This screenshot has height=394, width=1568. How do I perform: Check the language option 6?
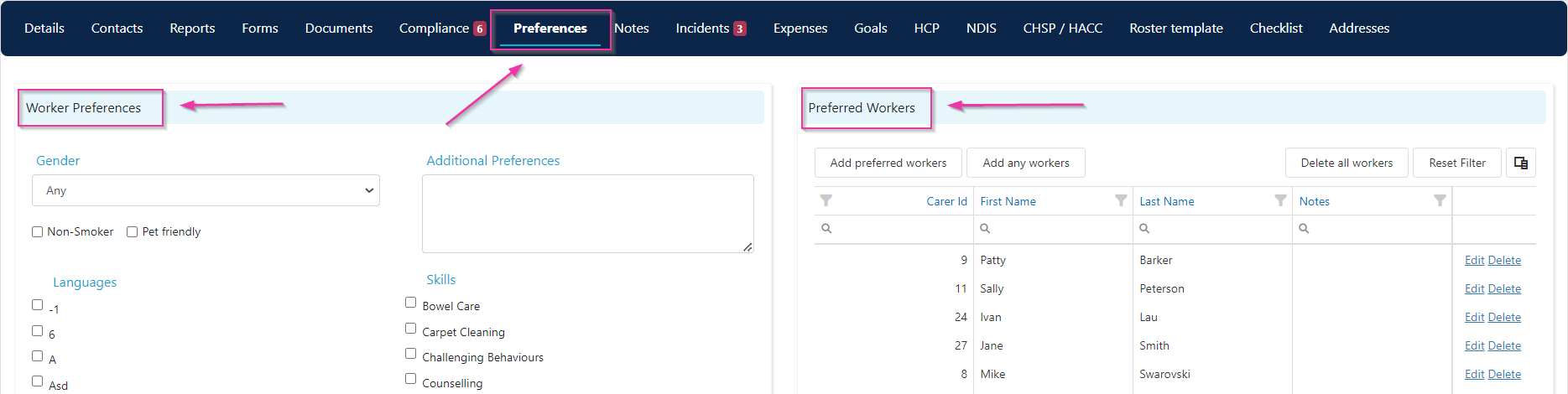37,330
